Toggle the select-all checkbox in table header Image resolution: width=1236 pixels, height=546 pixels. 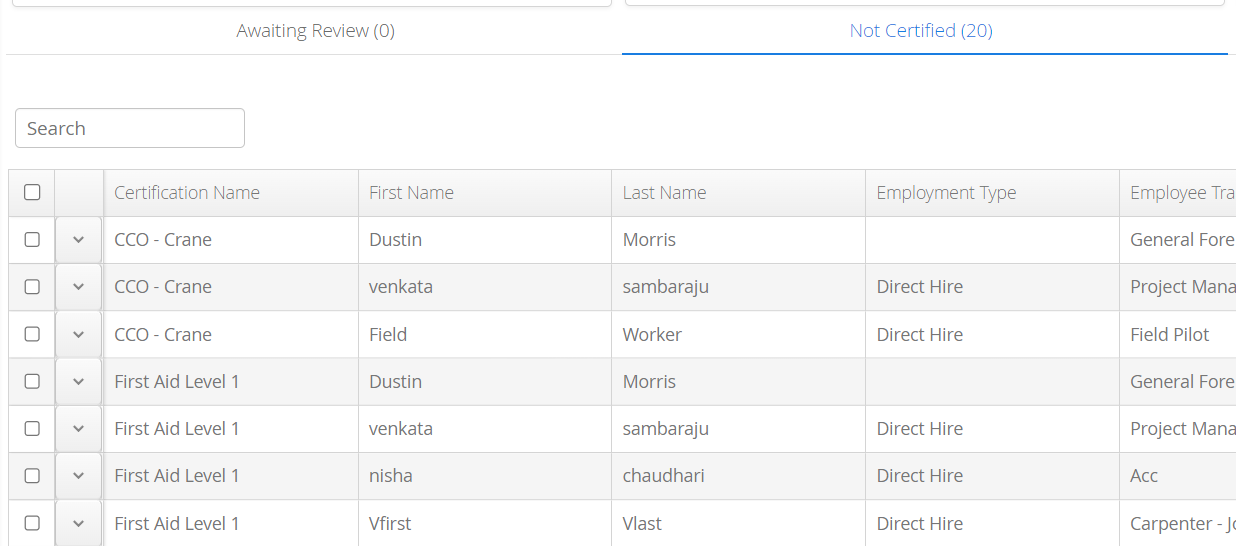(32, 192)
